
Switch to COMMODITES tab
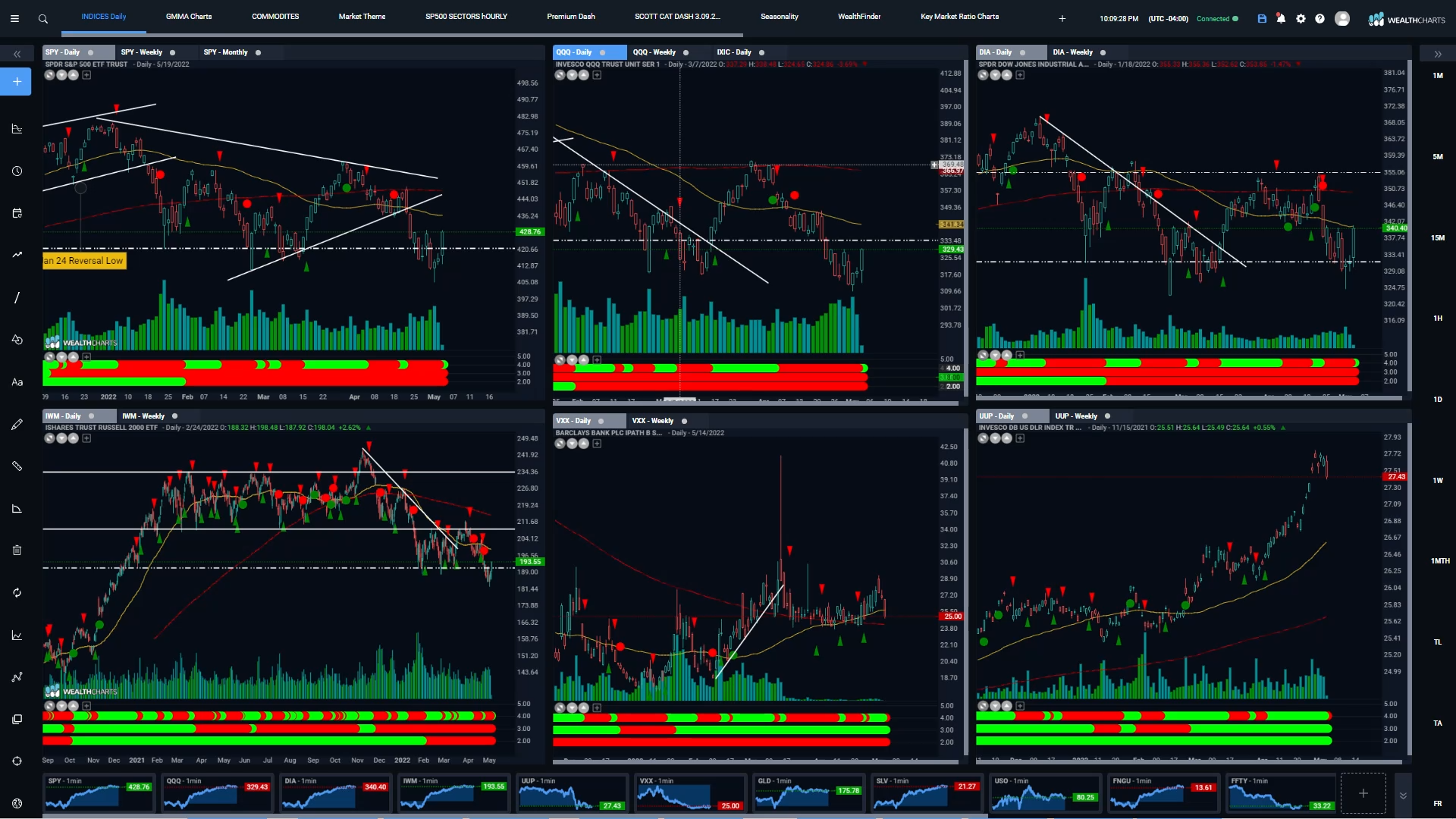[x=275, y=17]
